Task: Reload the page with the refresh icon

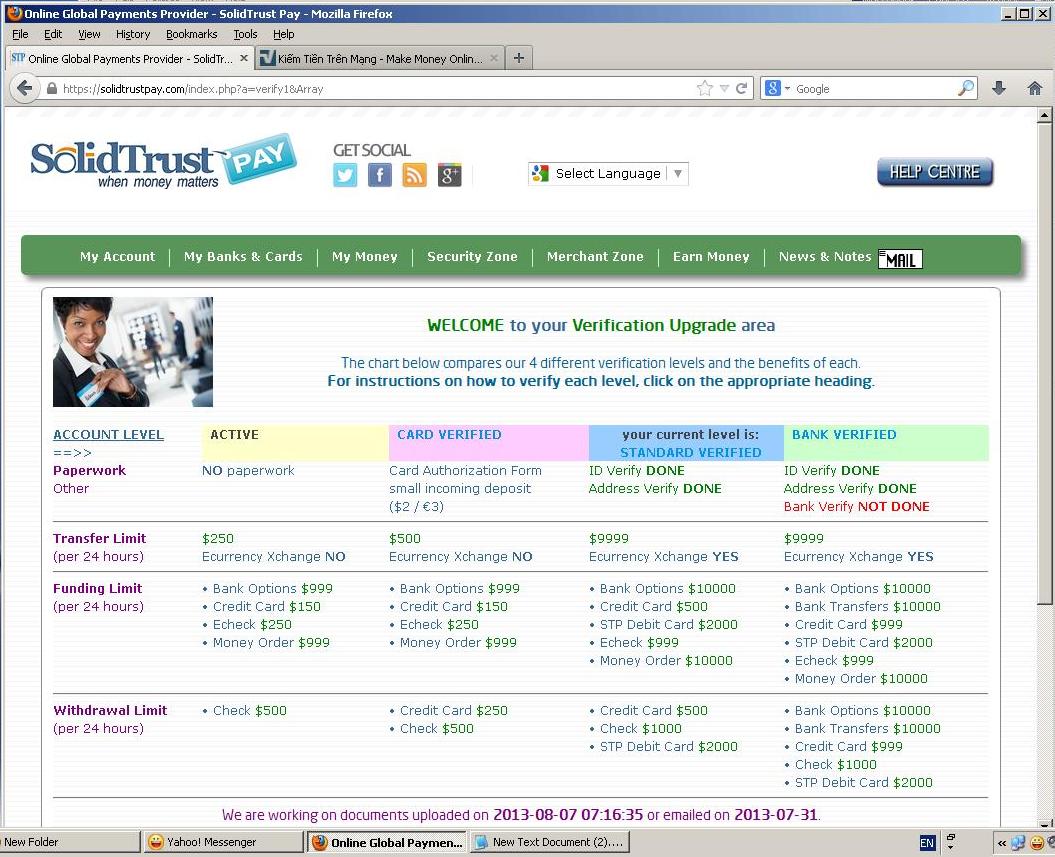Action: pyautogui.click(x=741, y=88)
